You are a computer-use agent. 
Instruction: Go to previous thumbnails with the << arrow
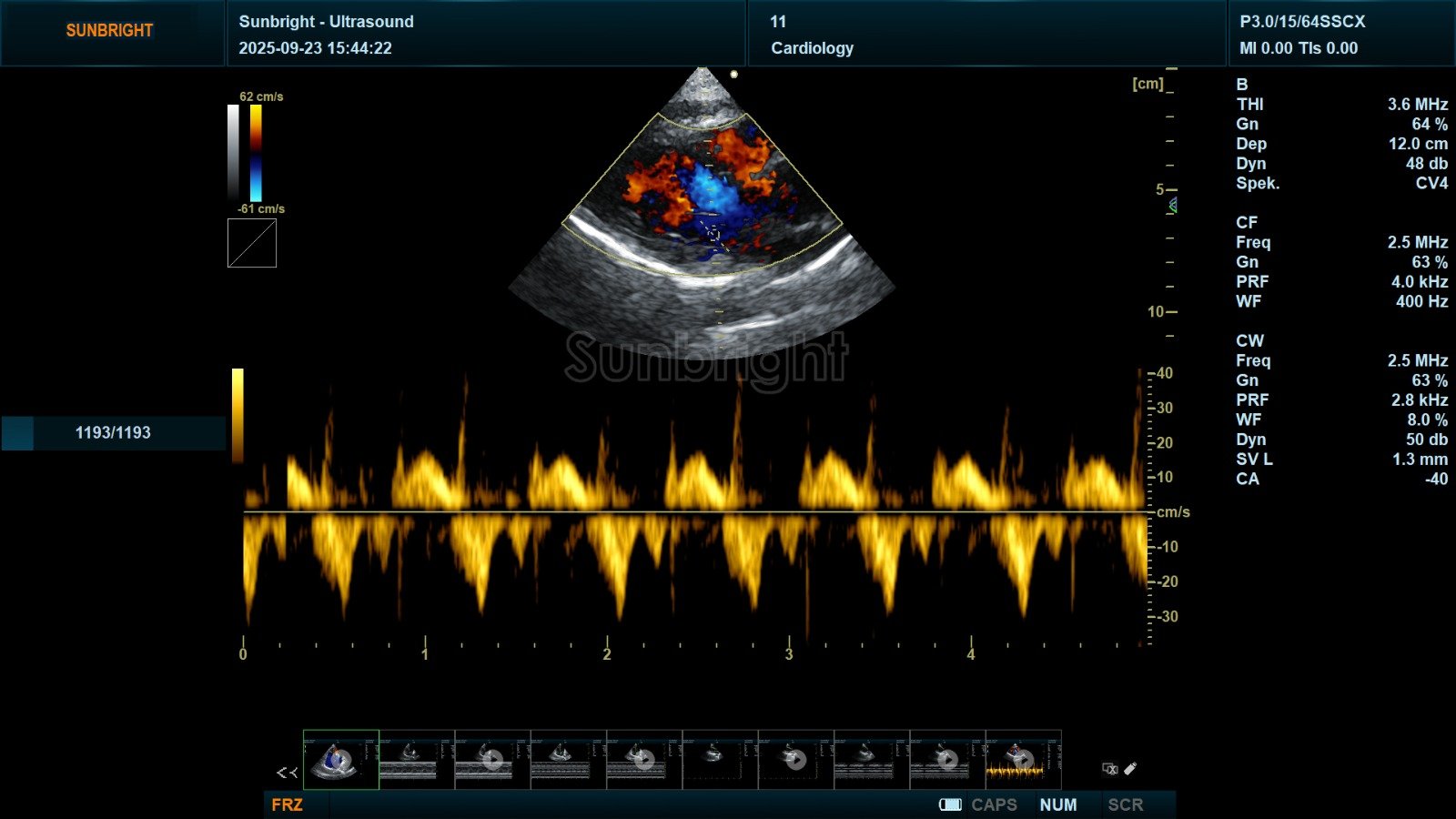[x=287, y=773]
